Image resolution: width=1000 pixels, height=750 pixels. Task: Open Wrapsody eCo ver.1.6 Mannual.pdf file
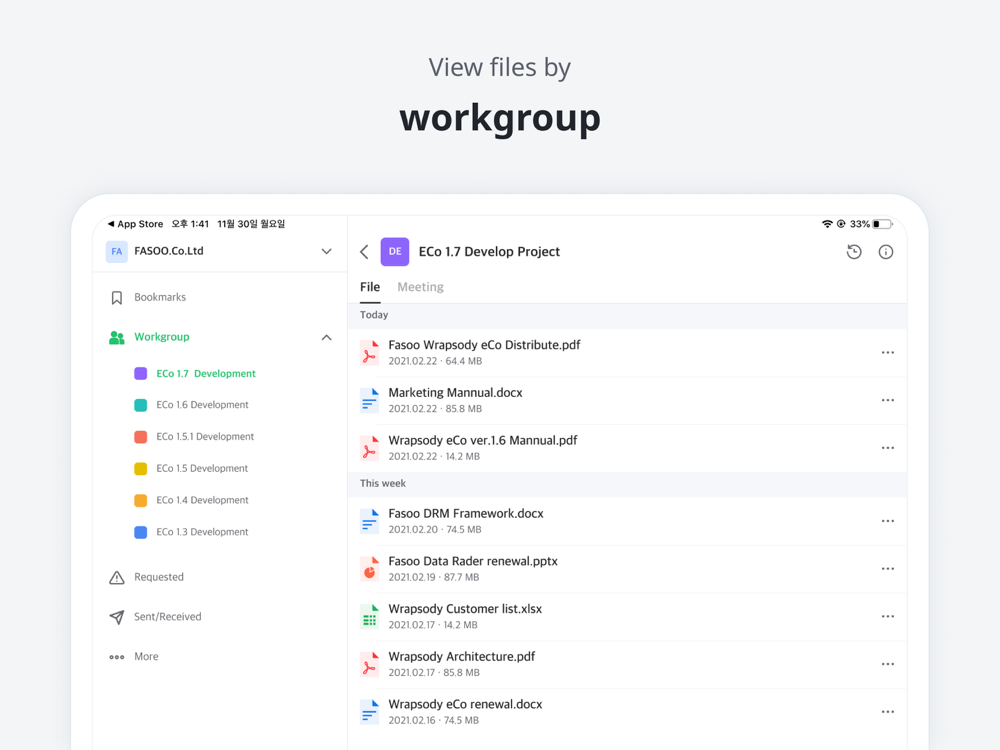point(627,448)
